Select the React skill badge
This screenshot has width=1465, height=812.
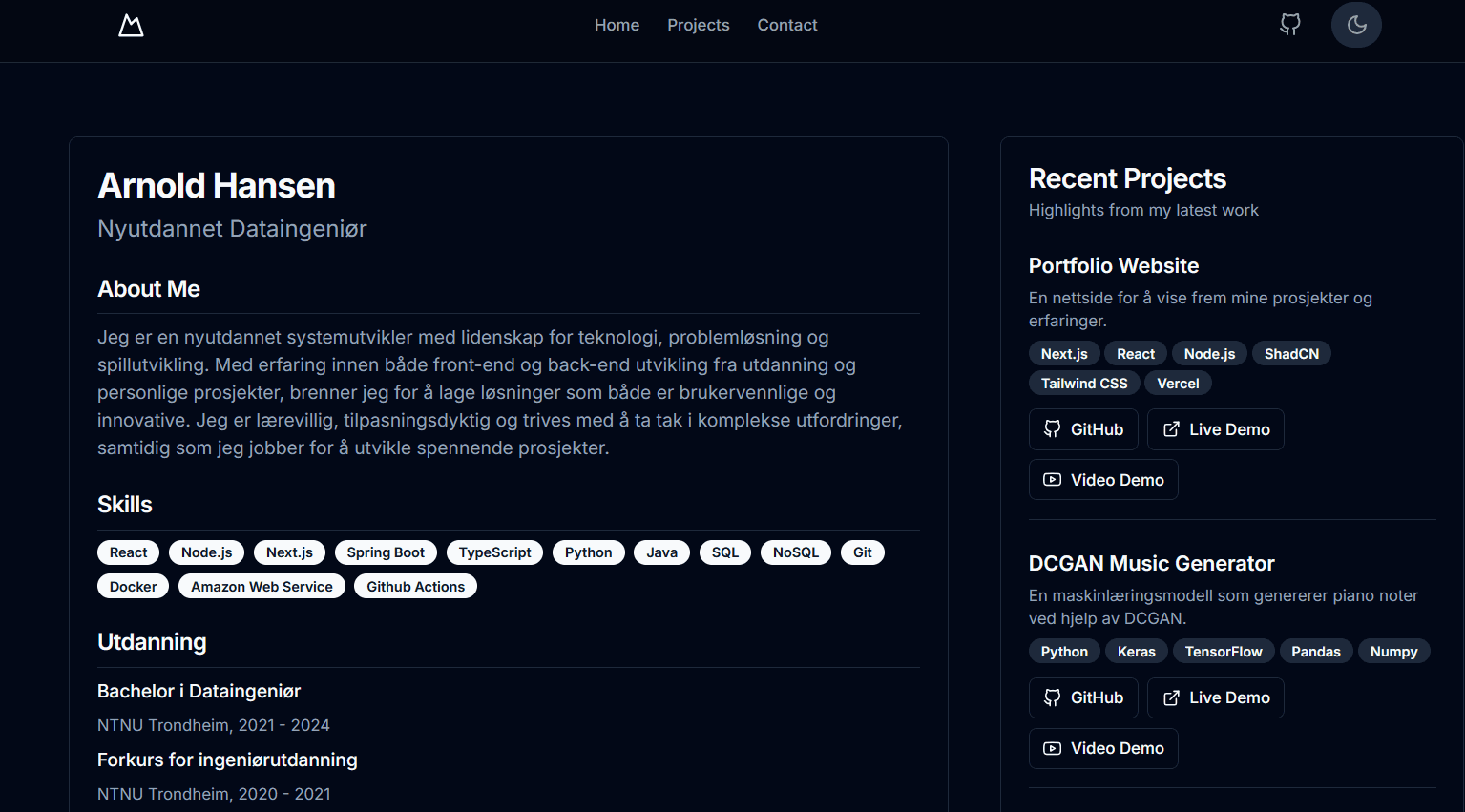(128, 552)
